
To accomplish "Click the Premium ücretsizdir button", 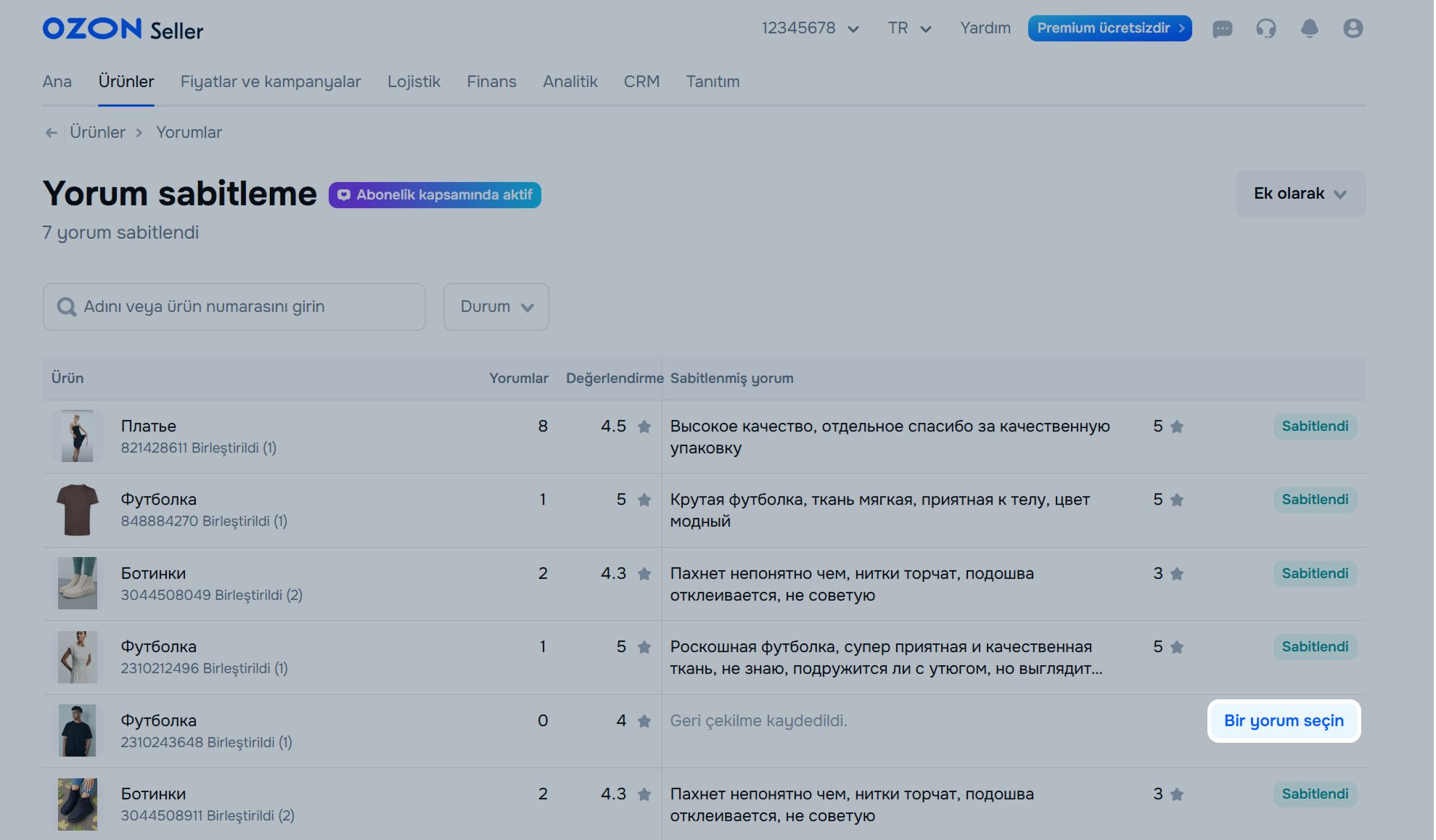I will 1109,28.
